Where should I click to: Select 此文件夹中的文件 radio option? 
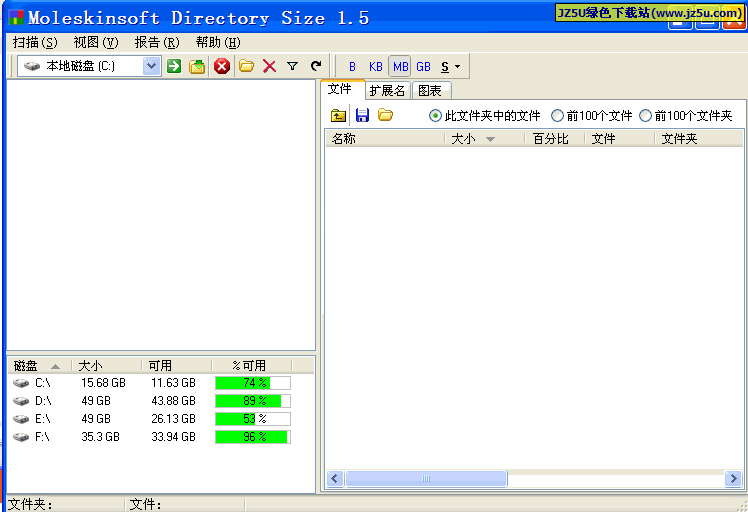click(485, 115)
